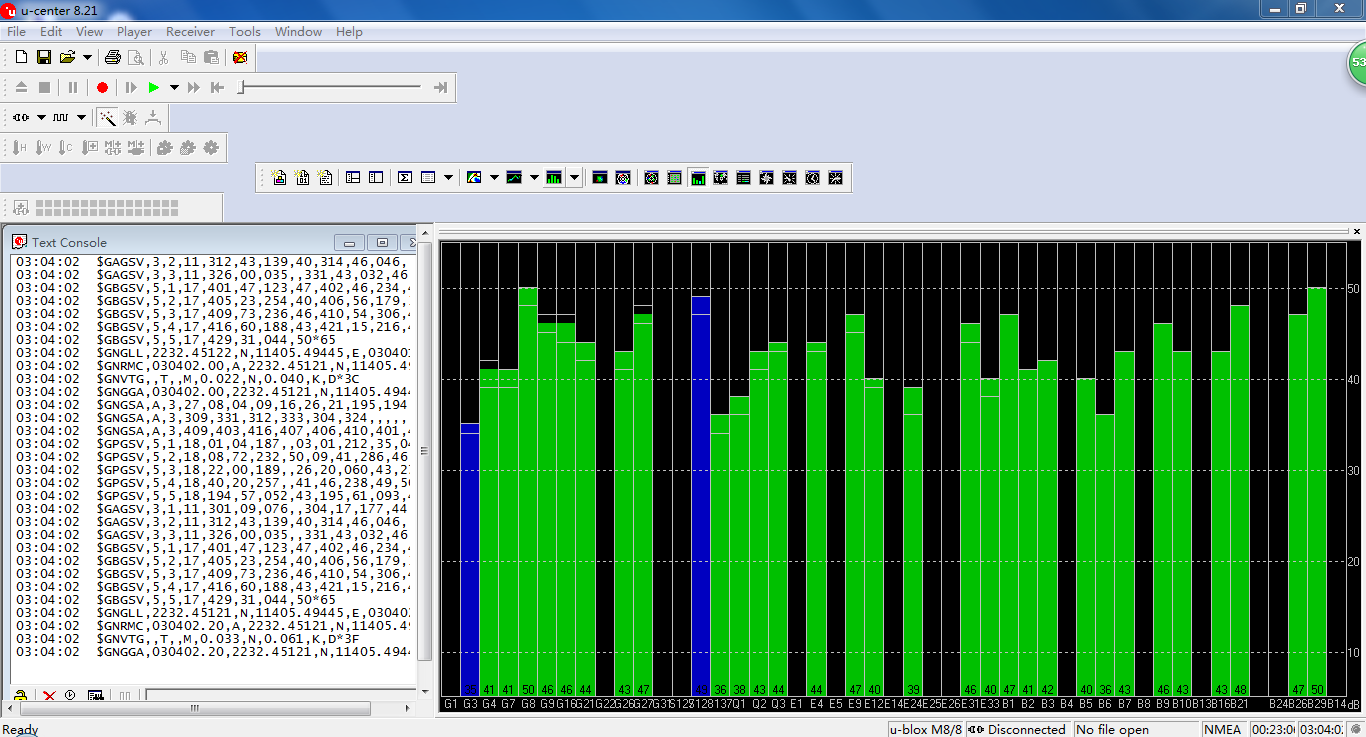This screenshot has width=1366, height=737.
Task: Click the red record button
Action: [102, 88]
